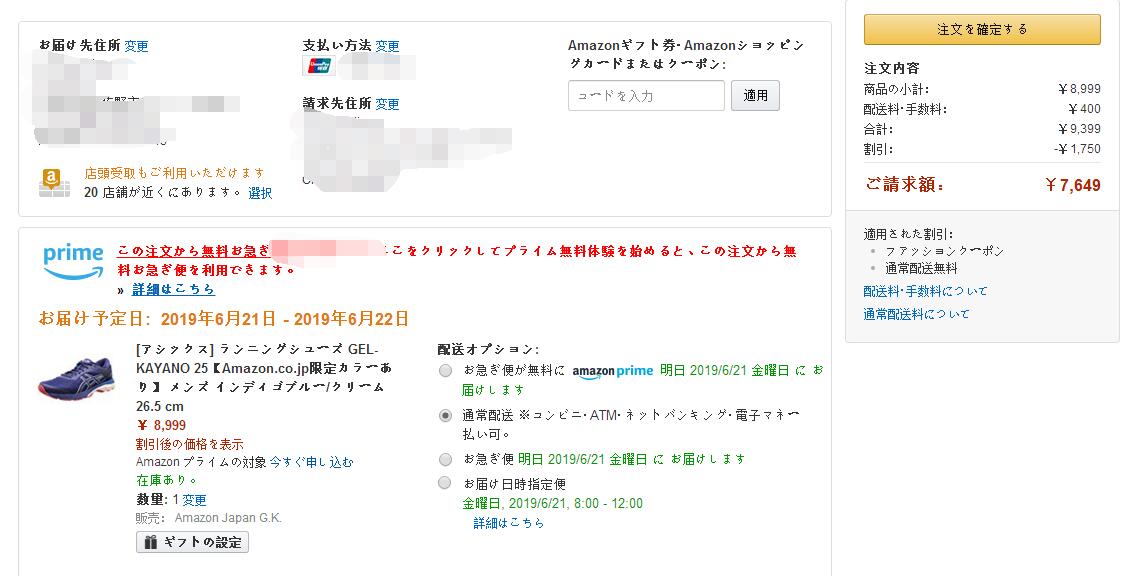Click the amazon prime logo beside free rush option
The width and height of the screenshot is (1138, 576).
pyautogui.click(x=613, y=371)
